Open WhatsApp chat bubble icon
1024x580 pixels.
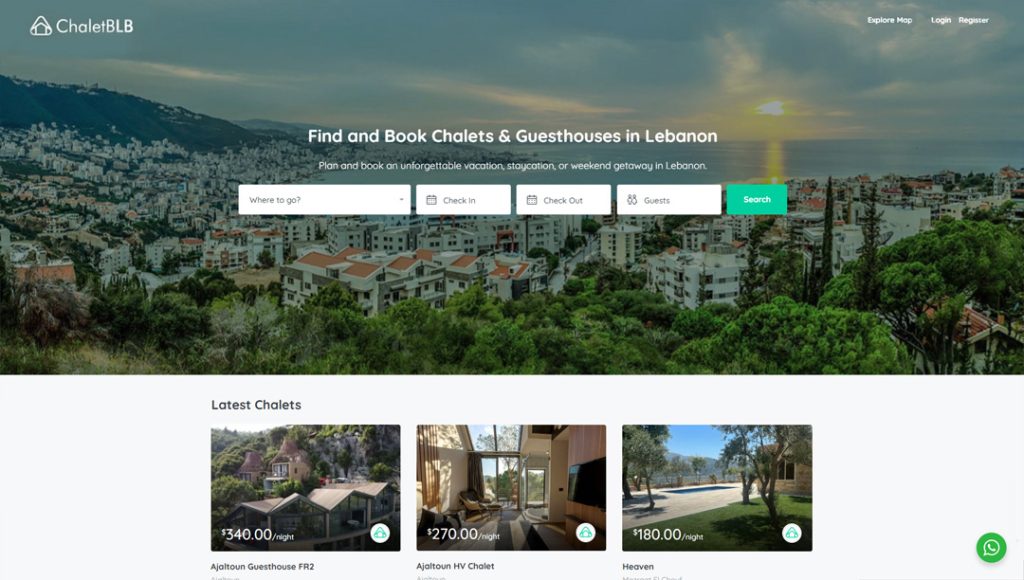click(x=991, y=547)
